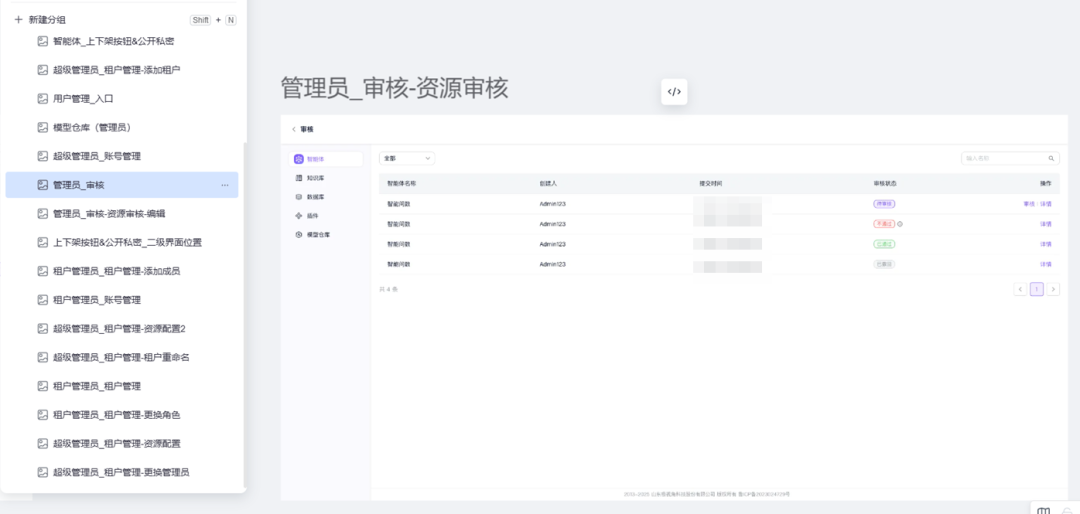Screen dimensions: 1080x514
Task: Go to the next page with the right chevron
Action: point(1053,289)
